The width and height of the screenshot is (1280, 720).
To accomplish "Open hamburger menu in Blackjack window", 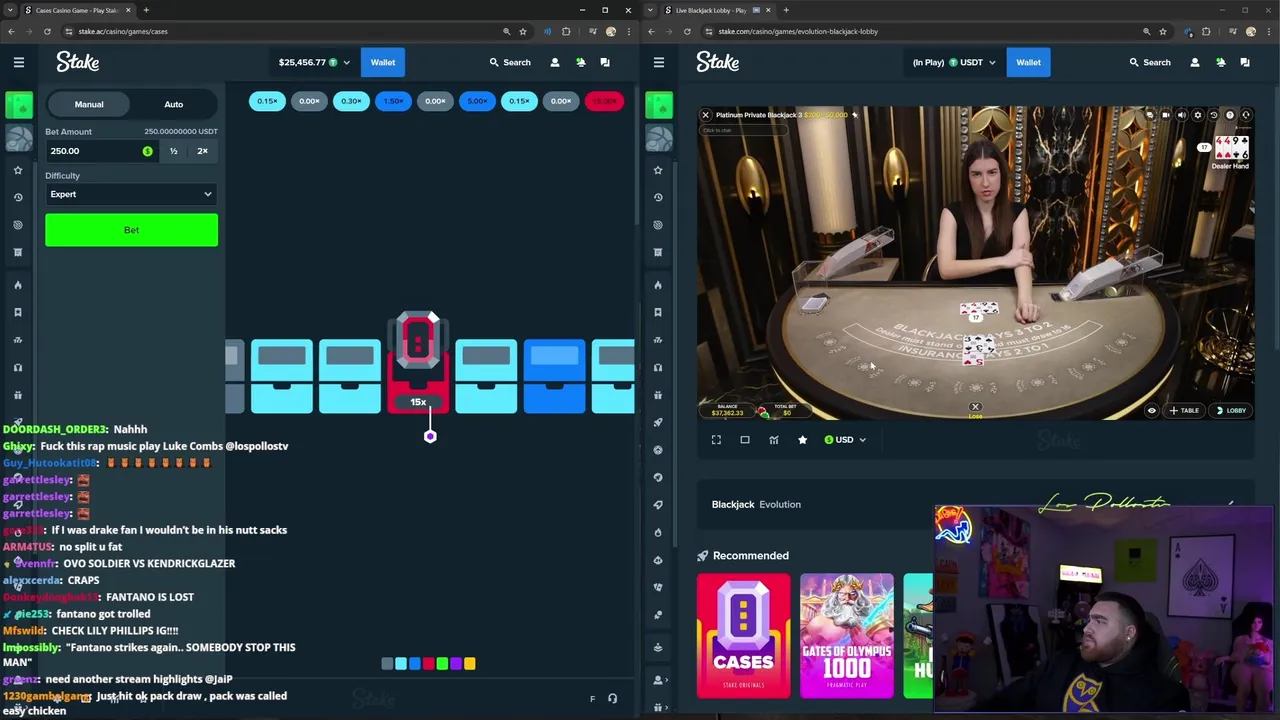I will tap(658, 62).
